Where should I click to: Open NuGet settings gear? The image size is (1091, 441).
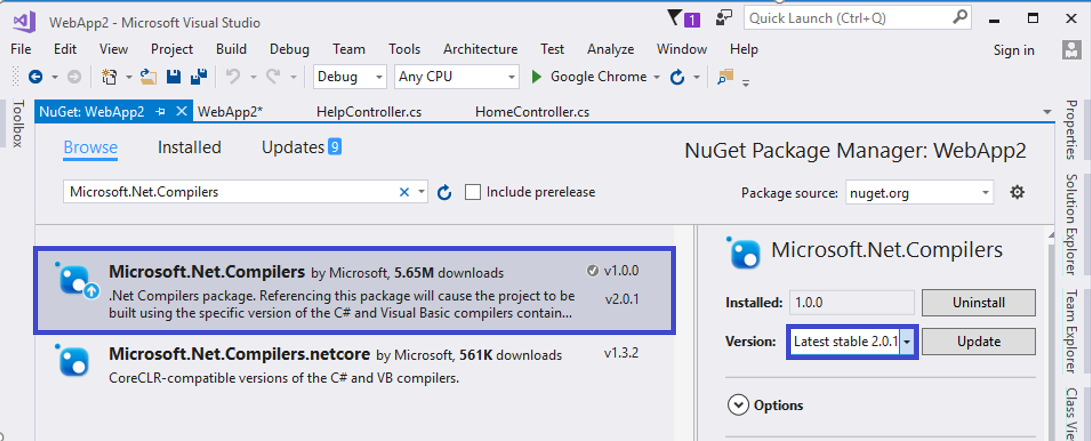tap(1017, 193)
